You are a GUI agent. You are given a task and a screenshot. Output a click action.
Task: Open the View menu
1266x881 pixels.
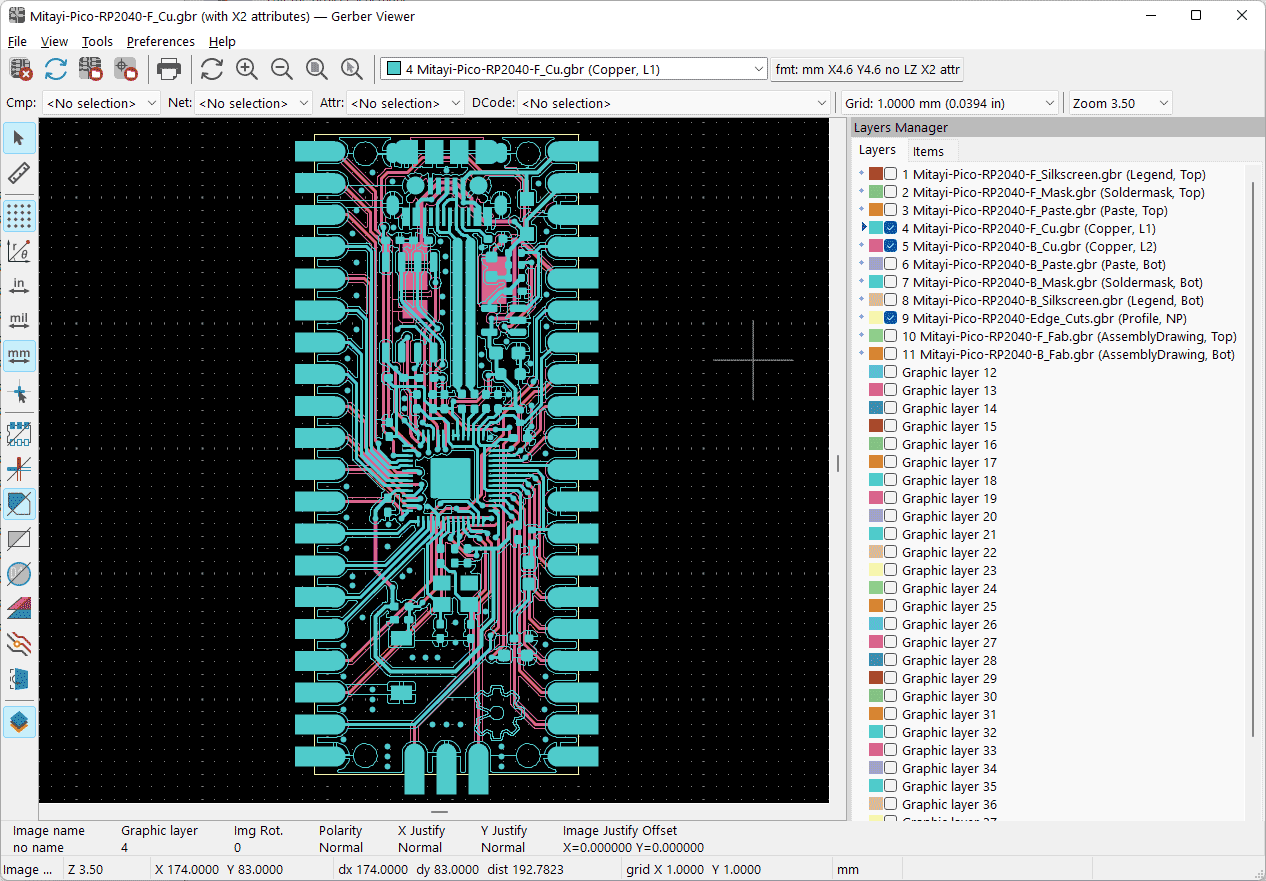click(54, 41)
